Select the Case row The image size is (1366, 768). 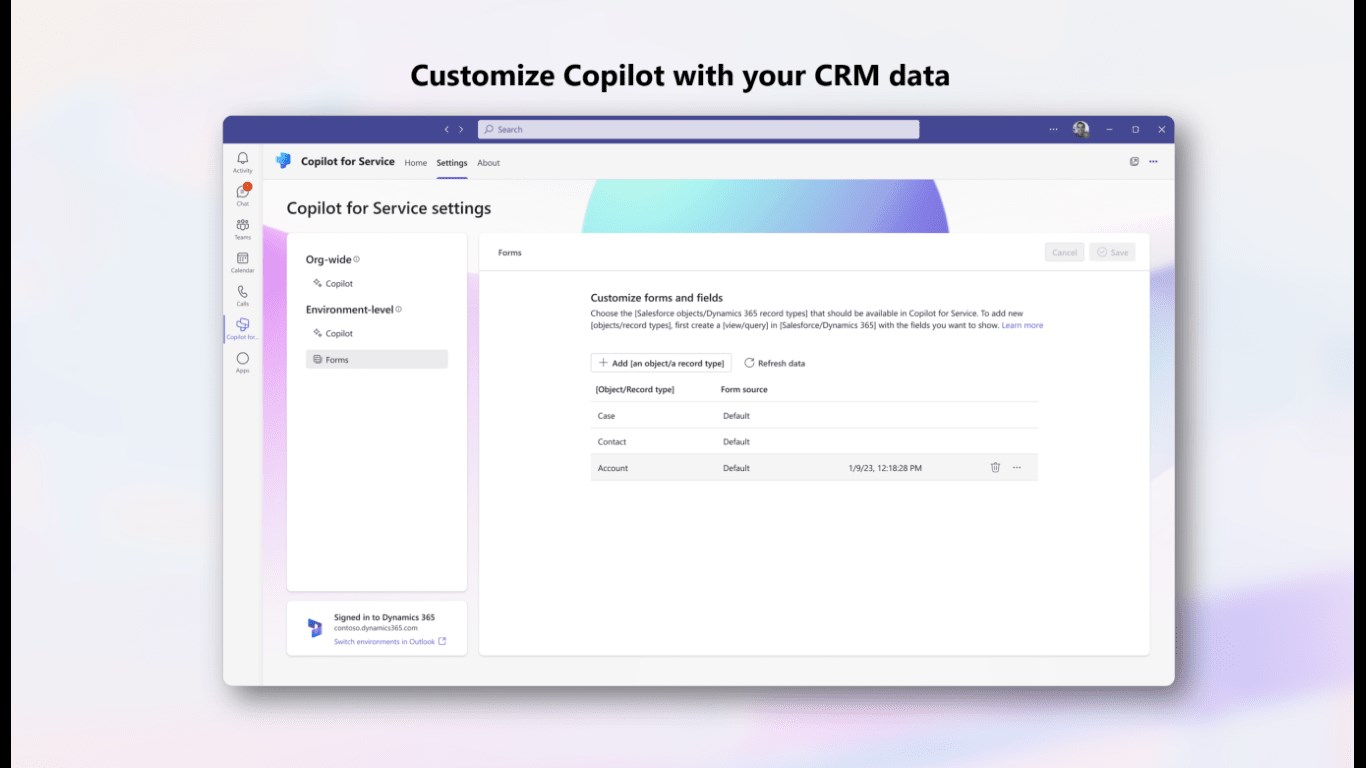(814, 416)
